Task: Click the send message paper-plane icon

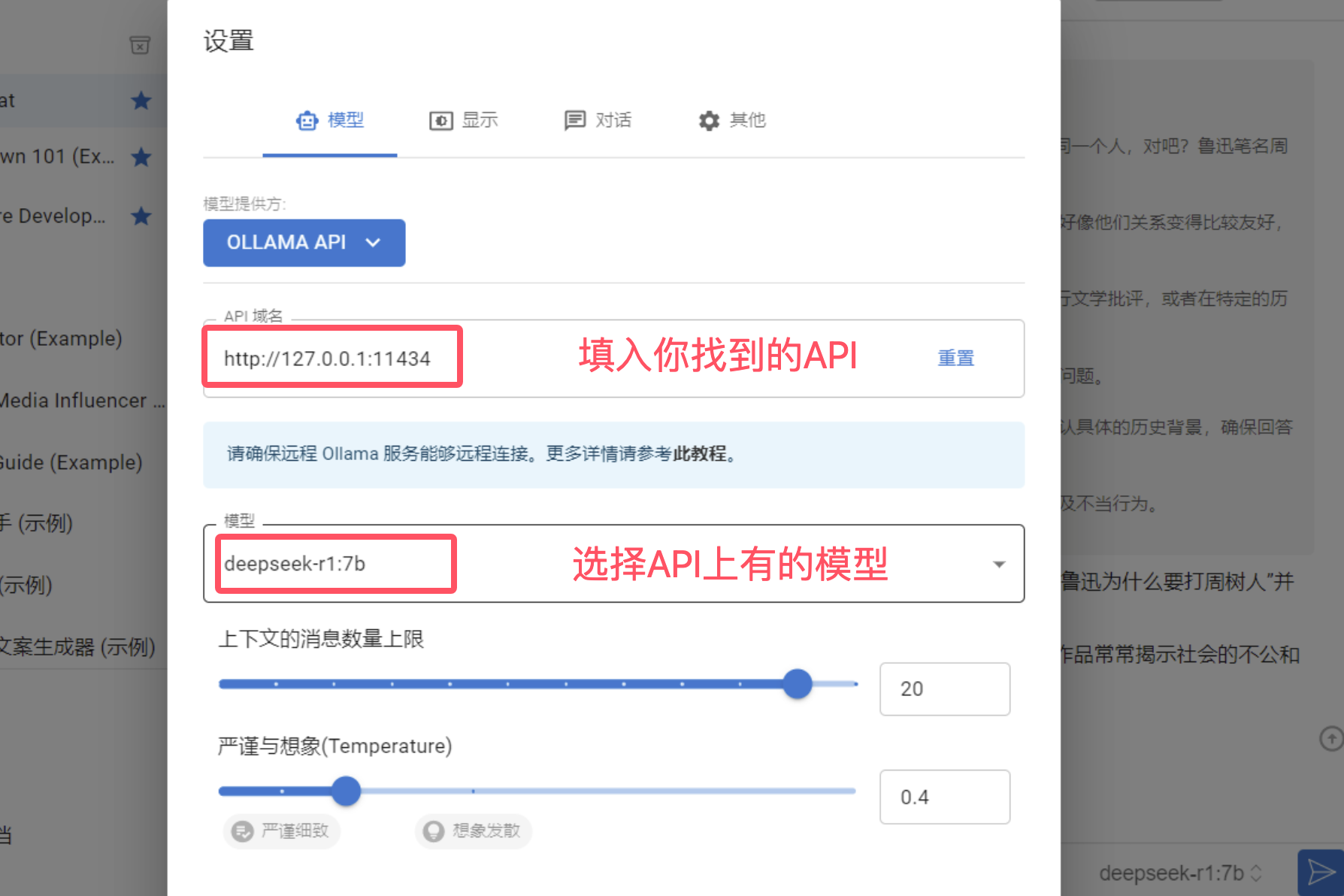Action: [1319, 872]
